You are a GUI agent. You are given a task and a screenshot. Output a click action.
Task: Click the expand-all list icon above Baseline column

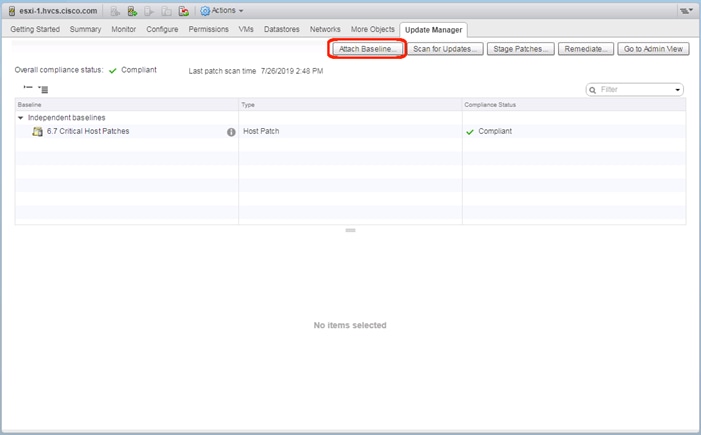[43, 89]
